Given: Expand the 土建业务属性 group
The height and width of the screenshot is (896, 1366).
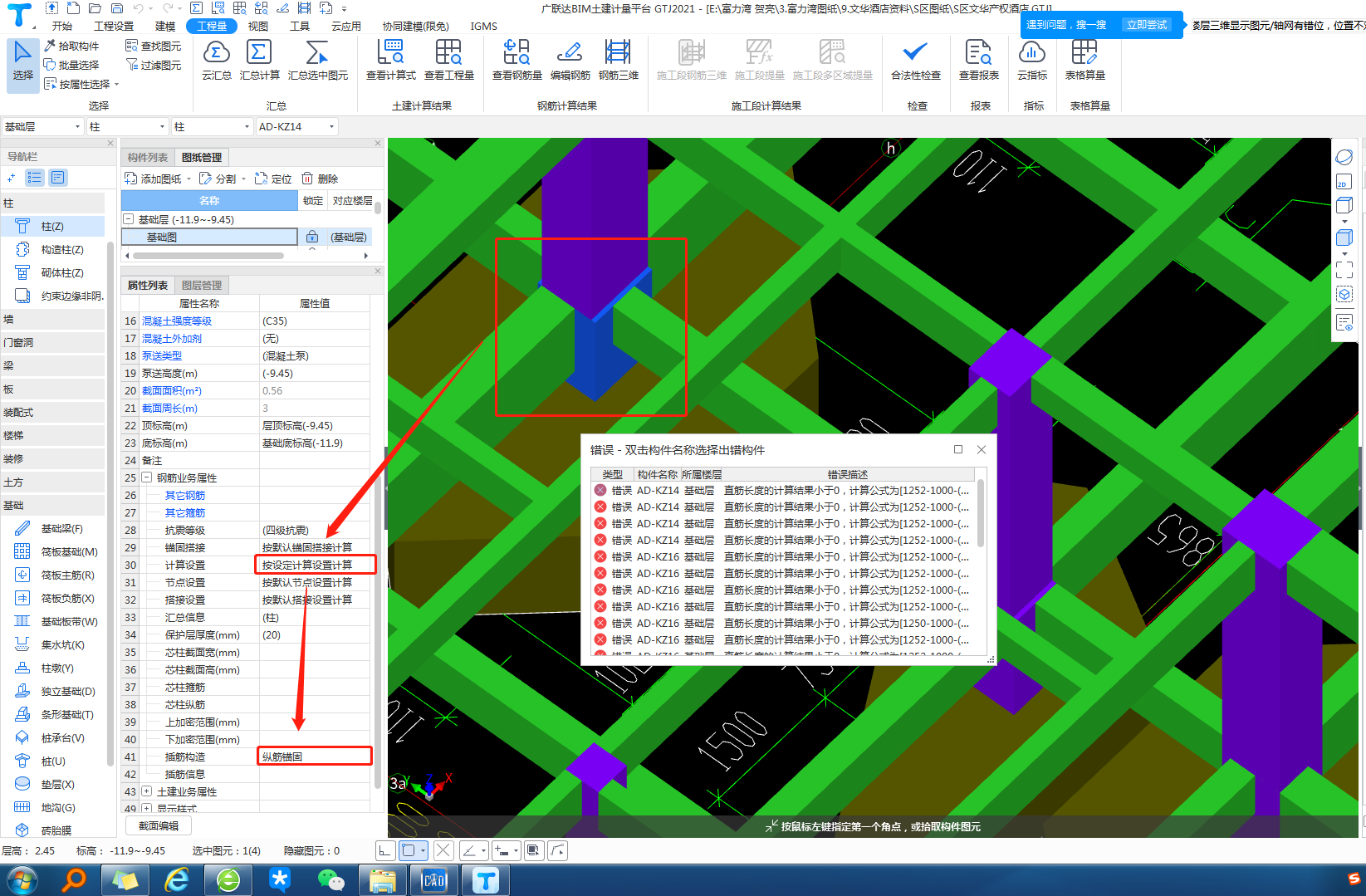Looking at the screenshot, I should tap(147, 791).
